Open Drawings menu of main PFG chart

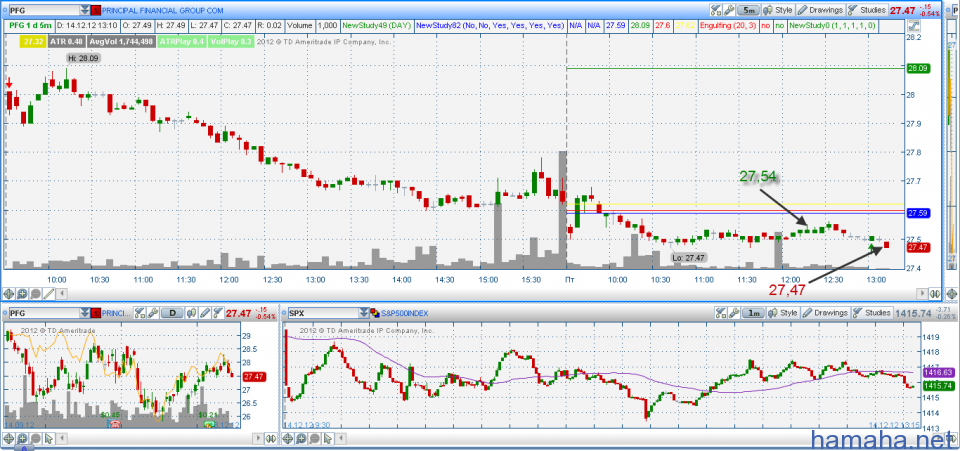pos(820,10)
